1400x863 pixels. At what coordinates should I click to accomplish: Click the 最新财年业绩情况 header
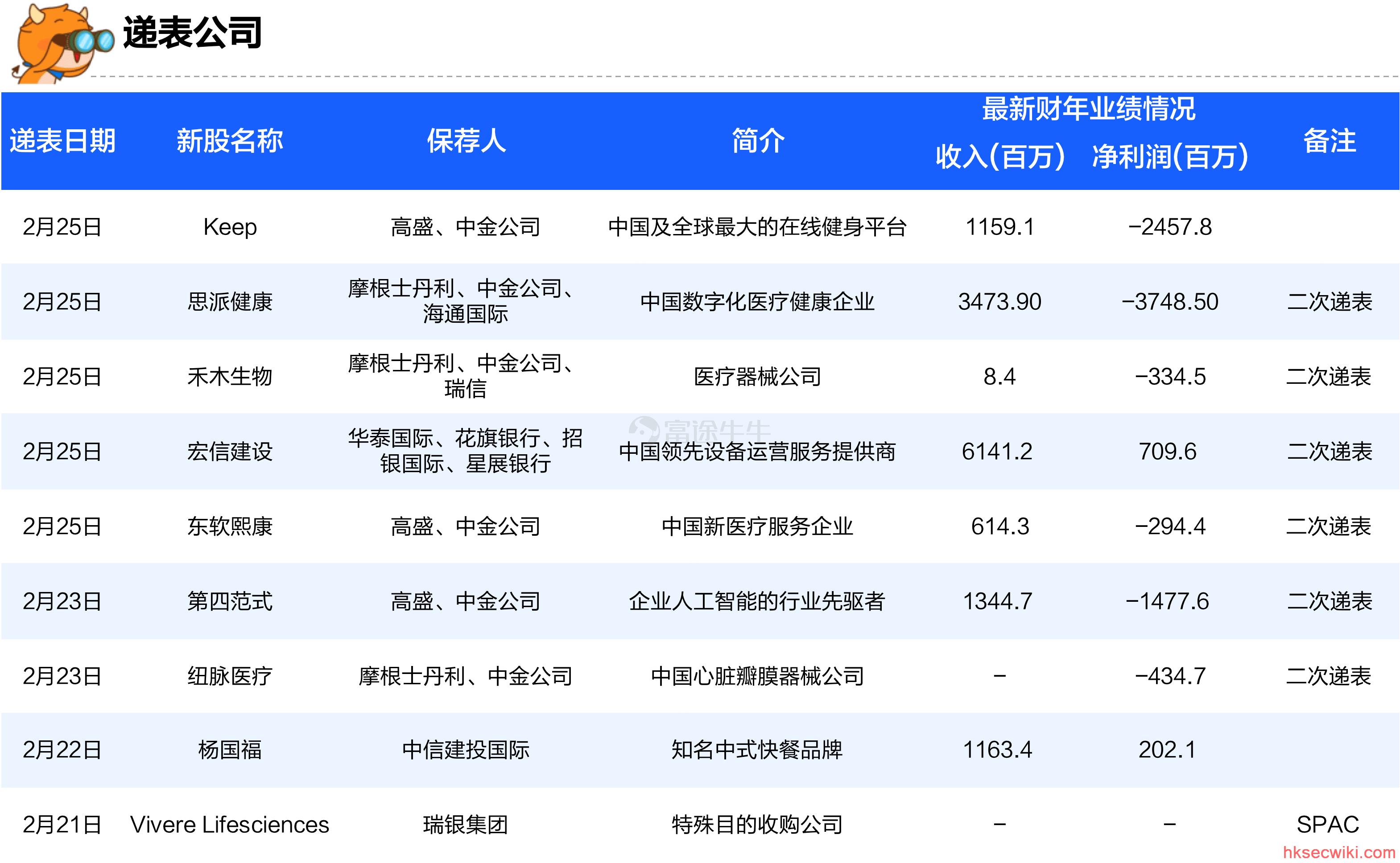point(1088,108)
